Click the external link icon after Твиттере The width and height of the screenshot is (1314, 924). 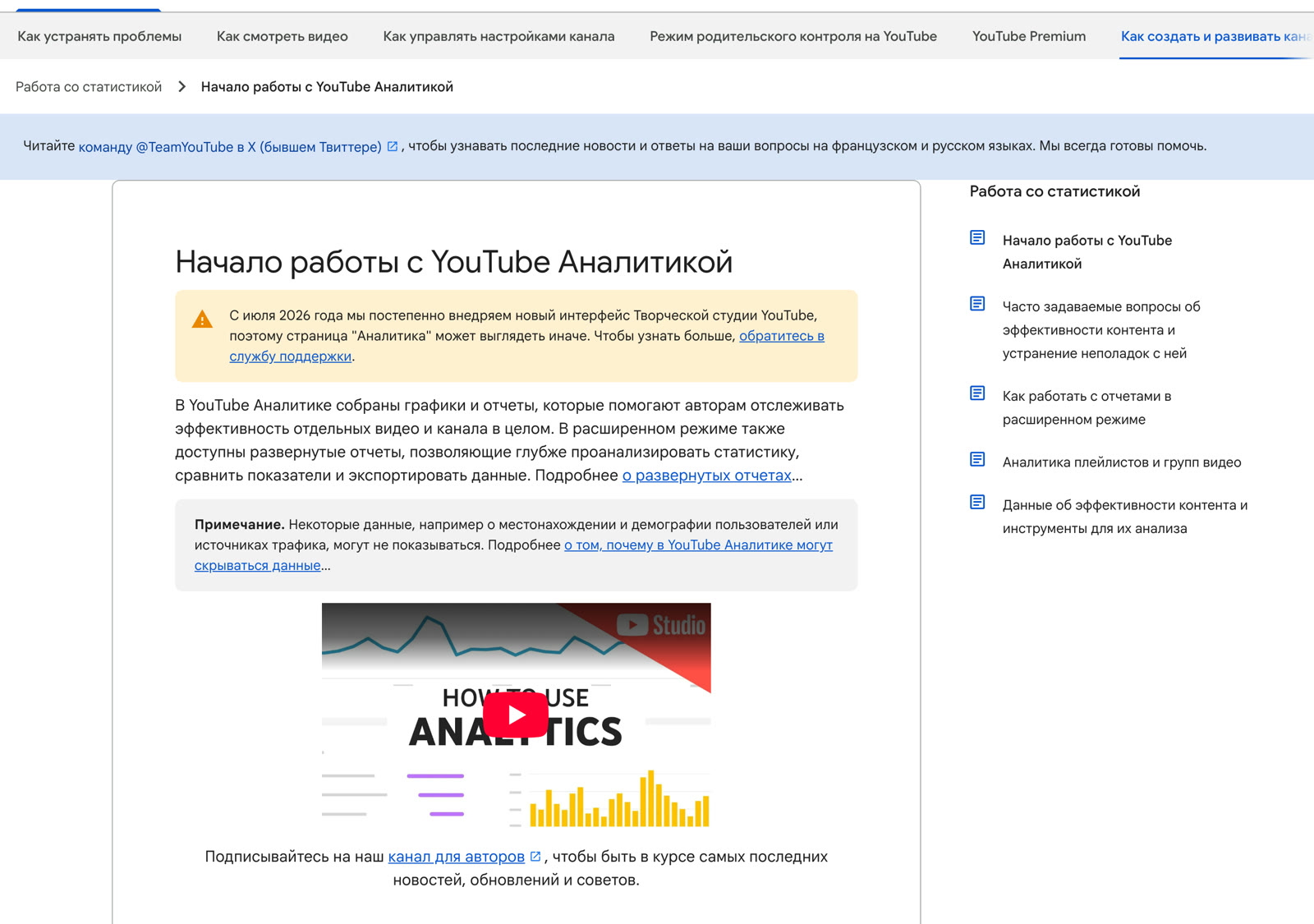click(393, 146)
